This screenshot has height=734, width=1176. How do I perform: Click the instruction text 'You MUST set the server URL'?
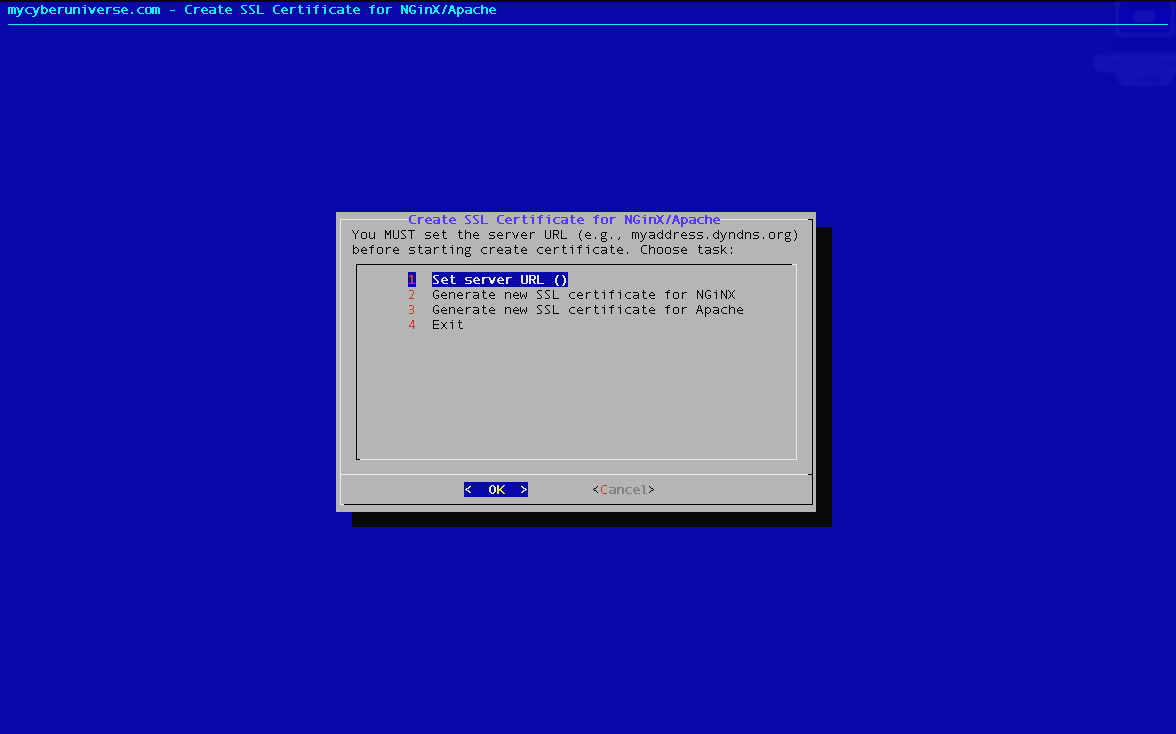(x=460, y=235)
